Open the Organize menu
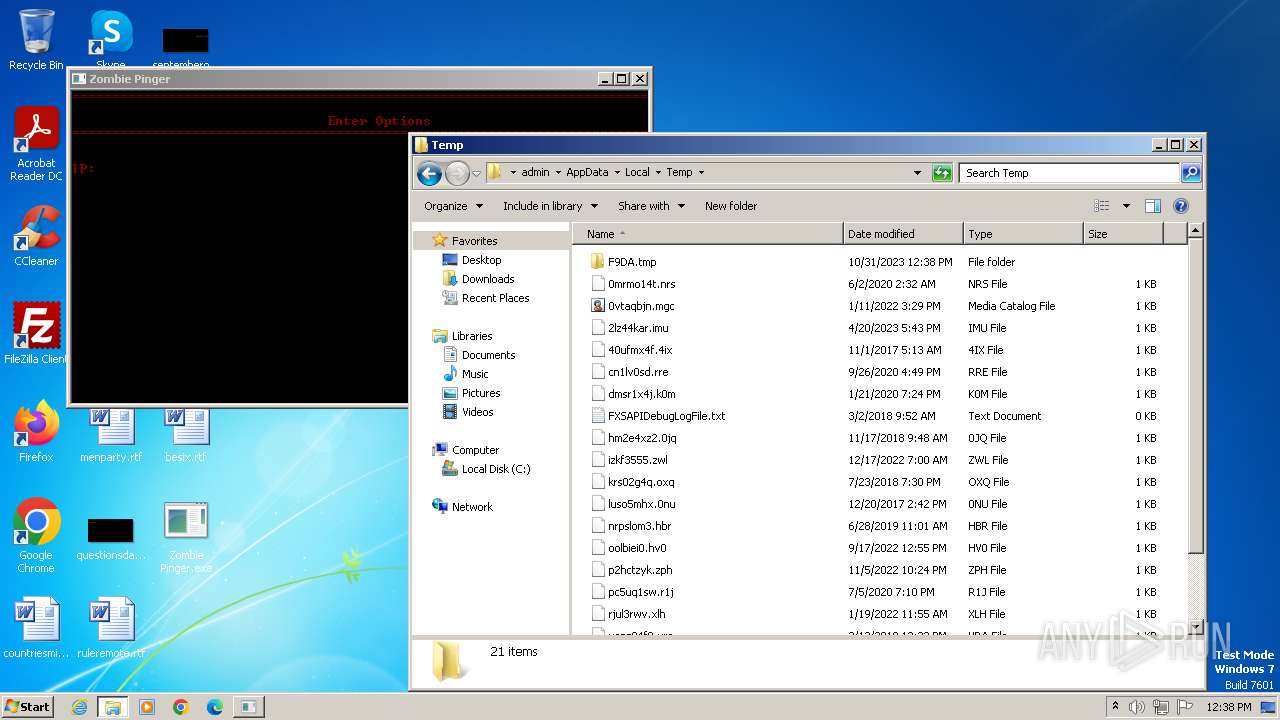Image resolution: width=1280 pixels, height=720 pixels. pos(453,206)
